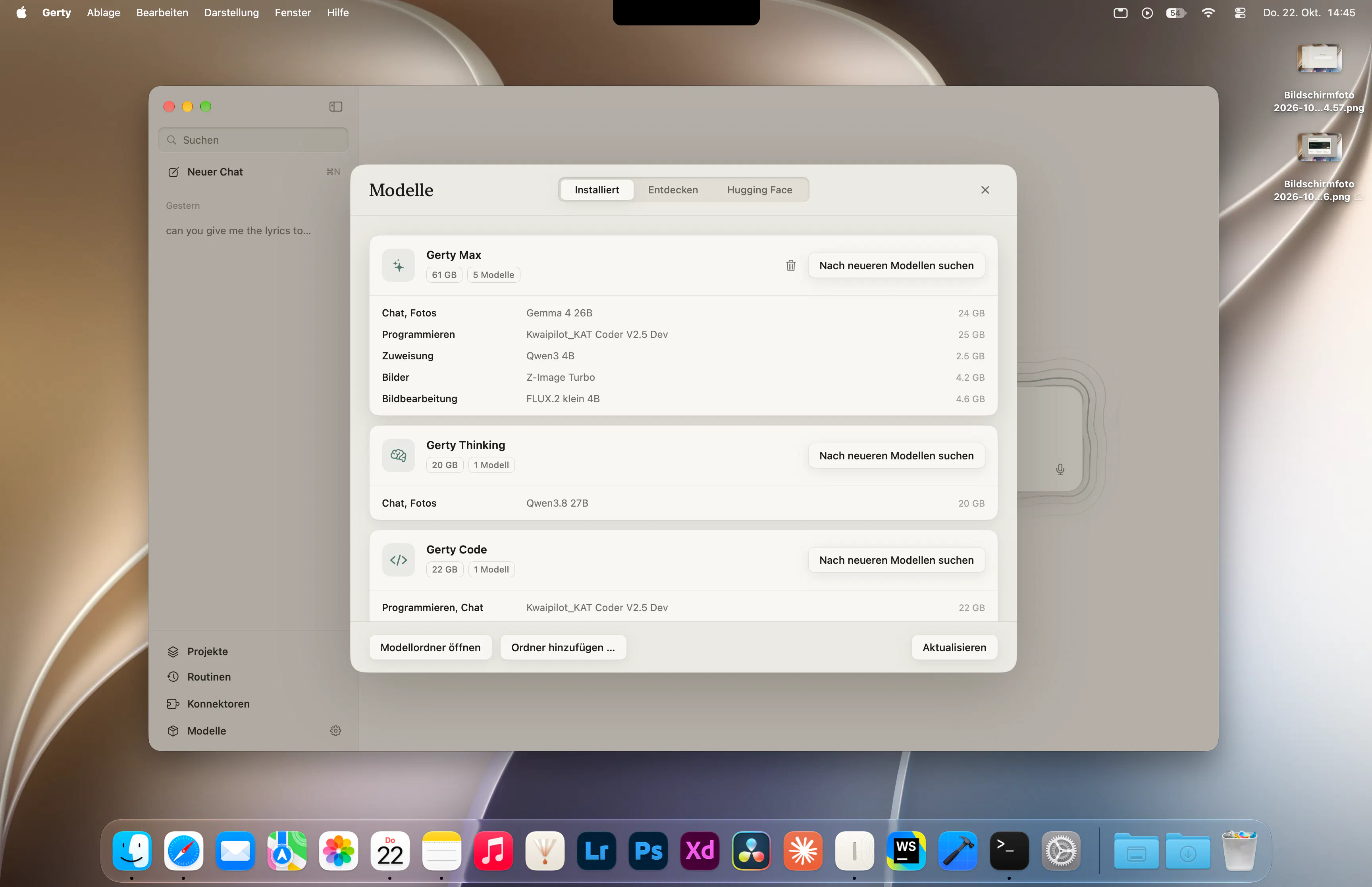This screenshot has width=1372, height=887.
Task: Select the Z-Image Turbo row
Action: point(683,377)
